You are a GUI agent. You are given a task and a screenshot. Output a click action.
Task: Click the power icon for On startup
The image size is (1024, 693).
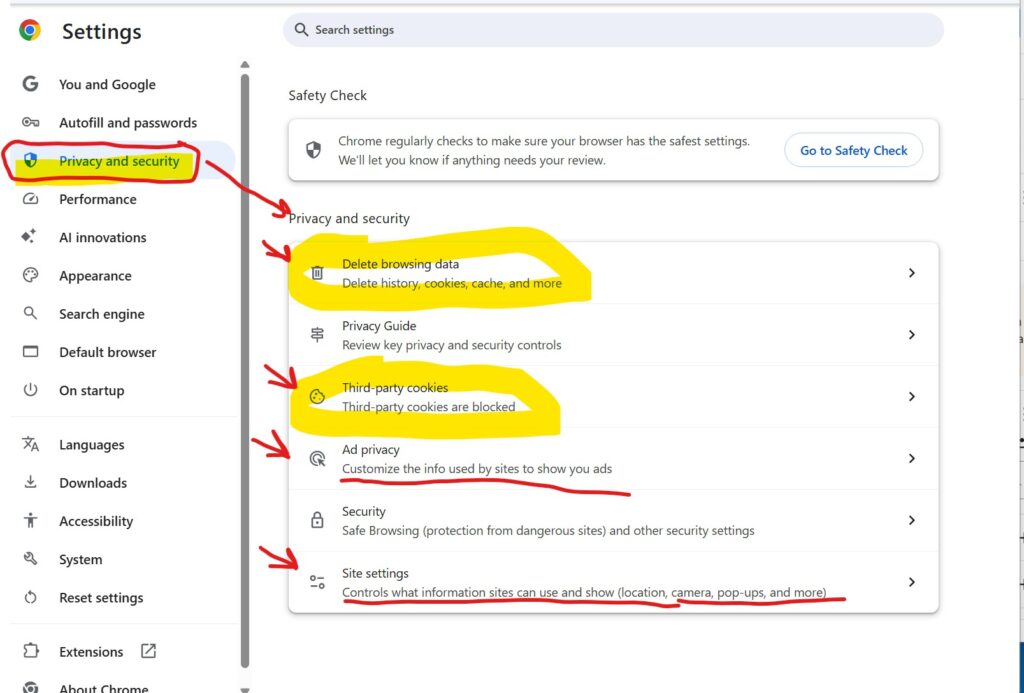click(x=30, y=390)
